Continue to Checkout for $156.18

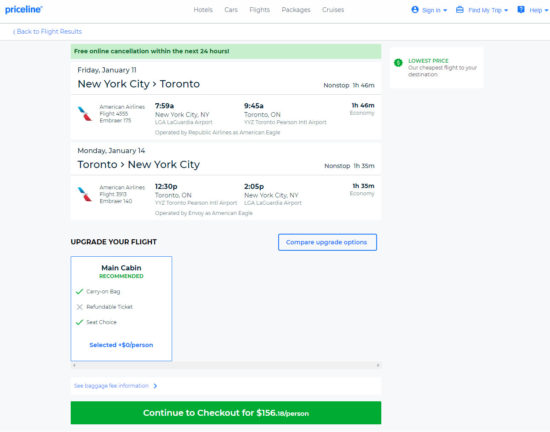226,413
